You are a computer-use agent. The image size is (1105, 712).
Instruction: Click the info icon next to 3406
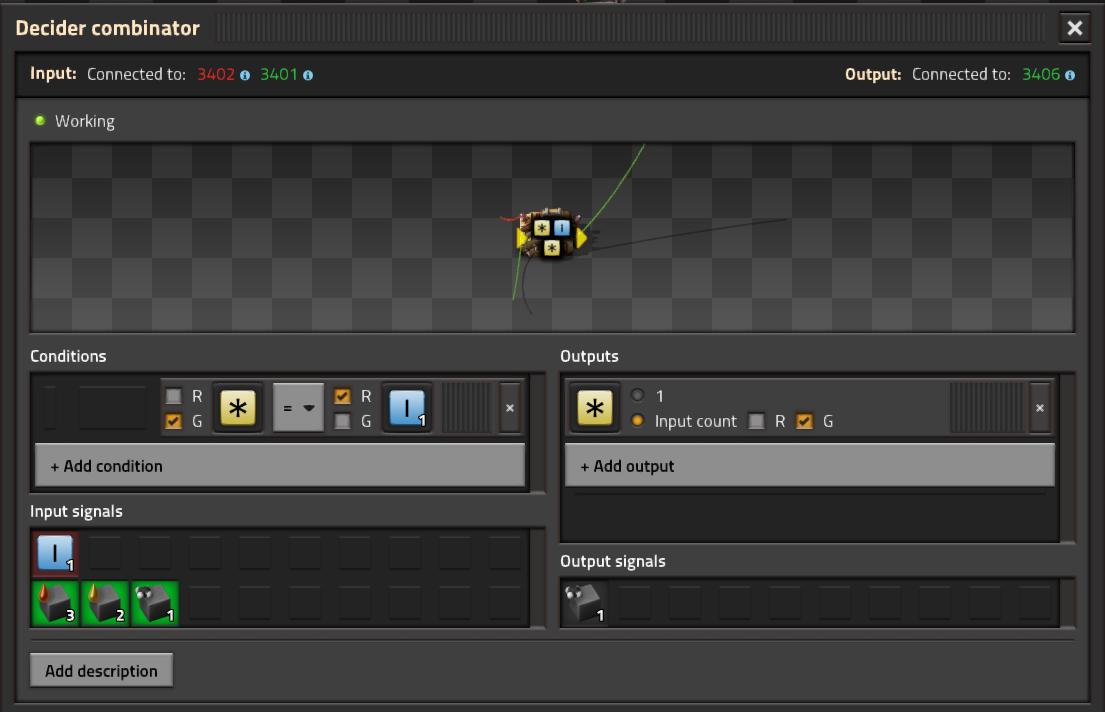point(1070,75)
